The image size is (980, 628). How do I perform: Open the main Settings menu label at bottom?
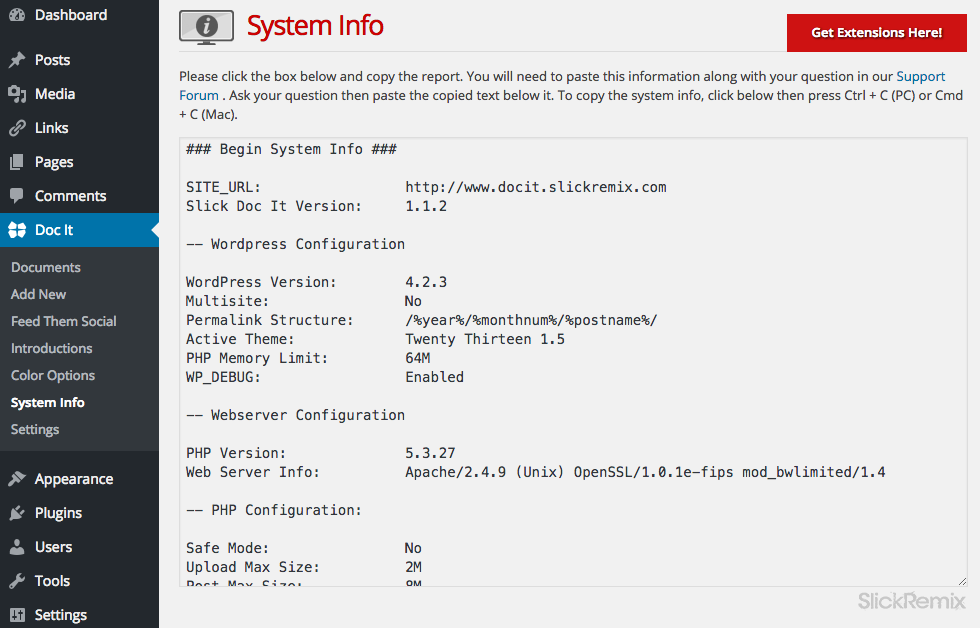click(x=61, y=615)
